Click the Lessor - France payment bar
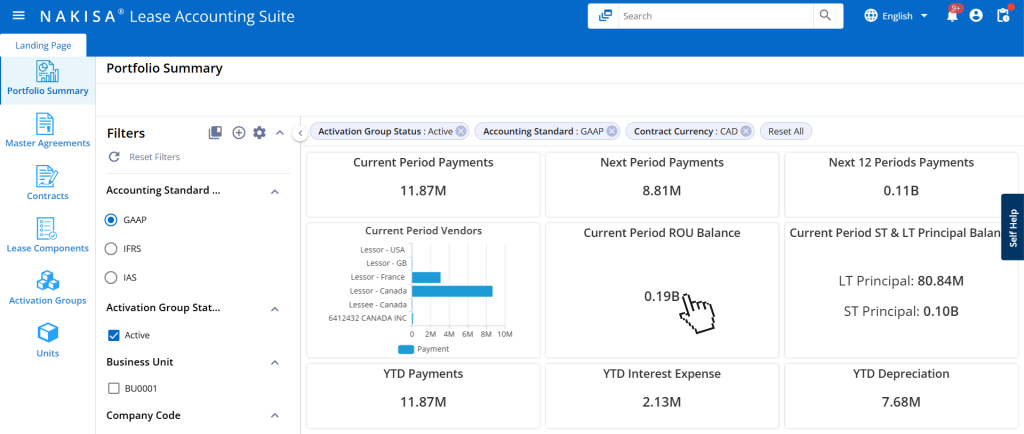1024x434 pixels. click(x=426, y=277)
